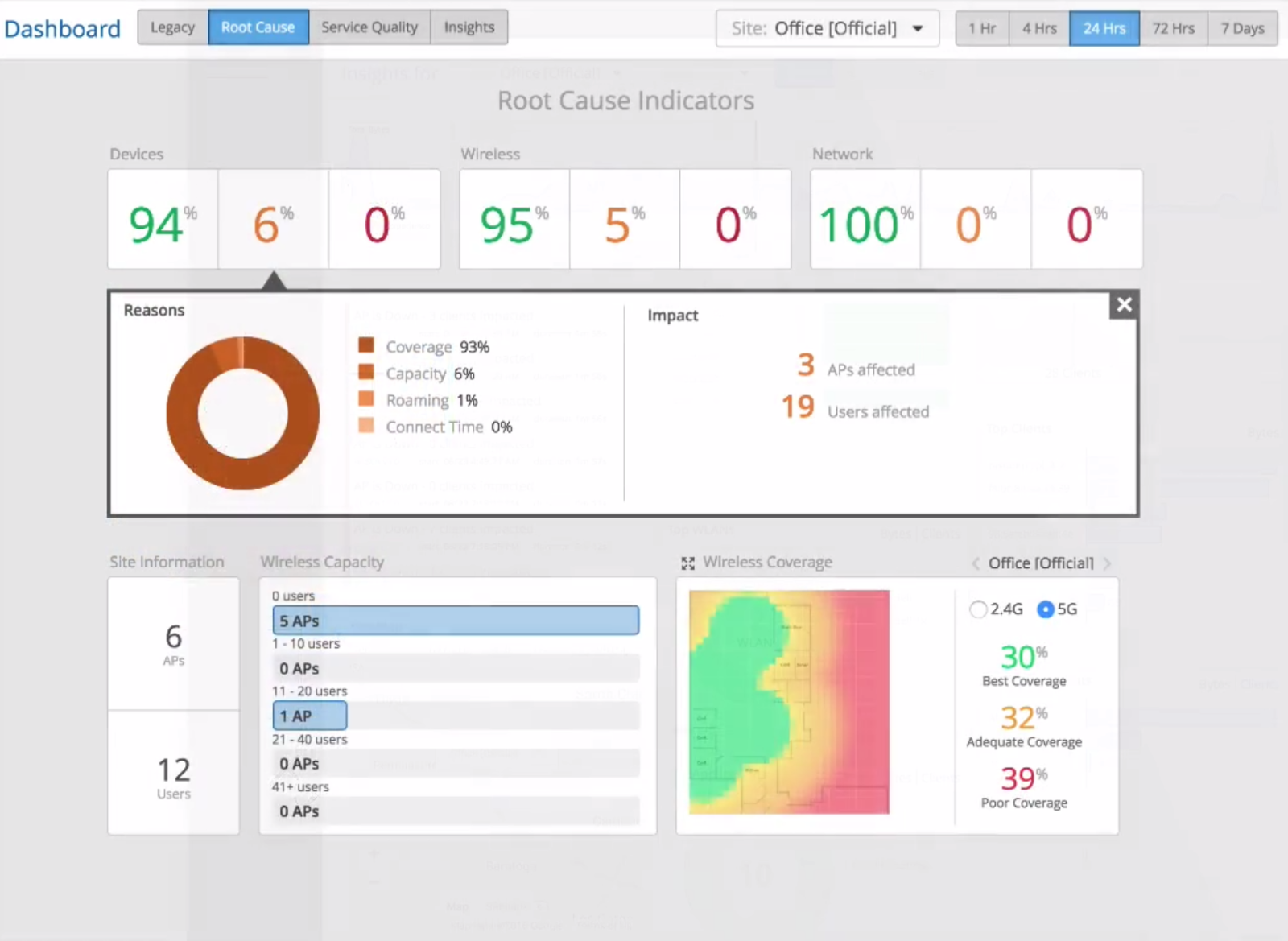
Task: Click the Devices 6% warning tile
Action: tap(274, 219)
